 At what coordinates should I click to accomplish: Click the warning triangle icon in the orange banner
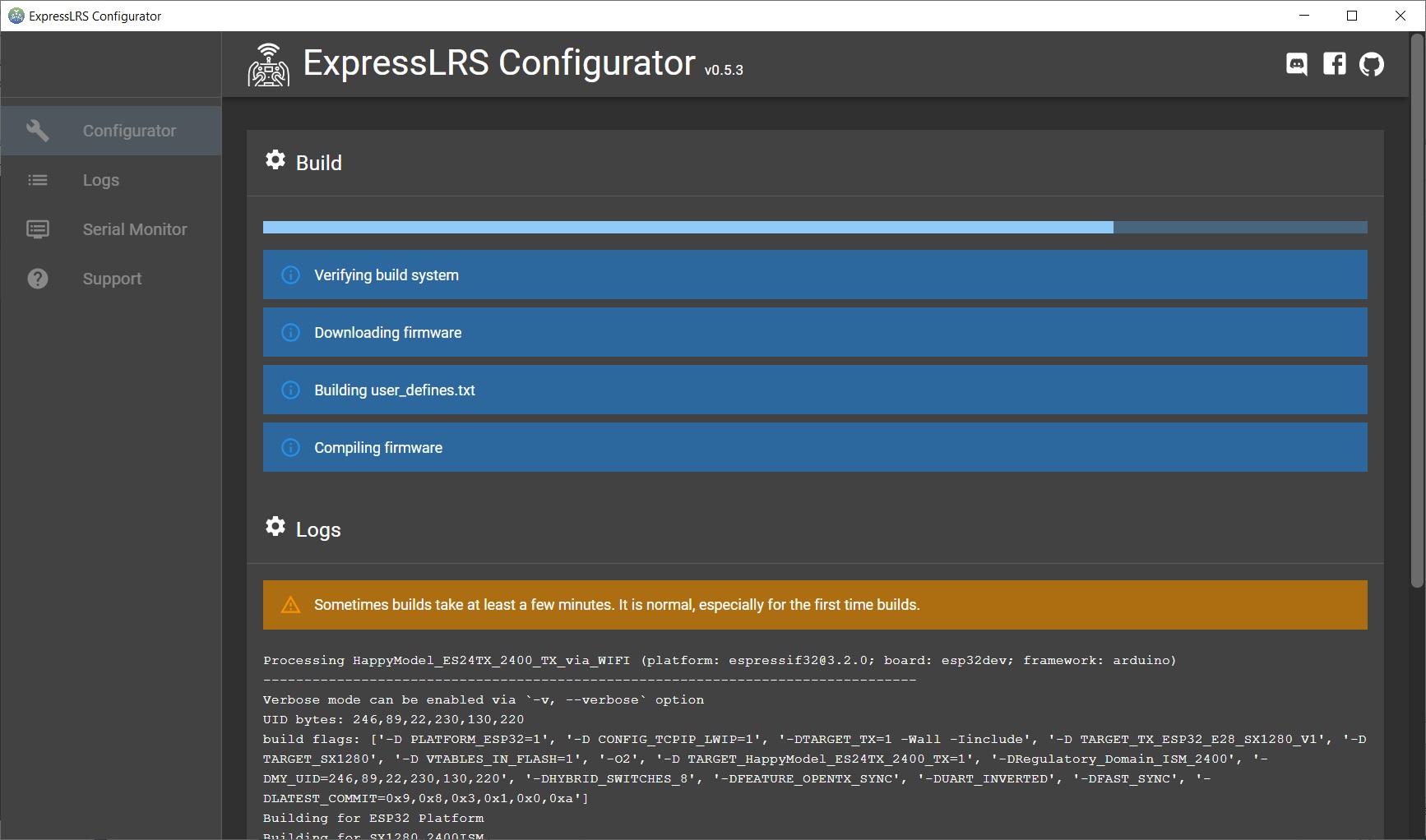(291, 605)
